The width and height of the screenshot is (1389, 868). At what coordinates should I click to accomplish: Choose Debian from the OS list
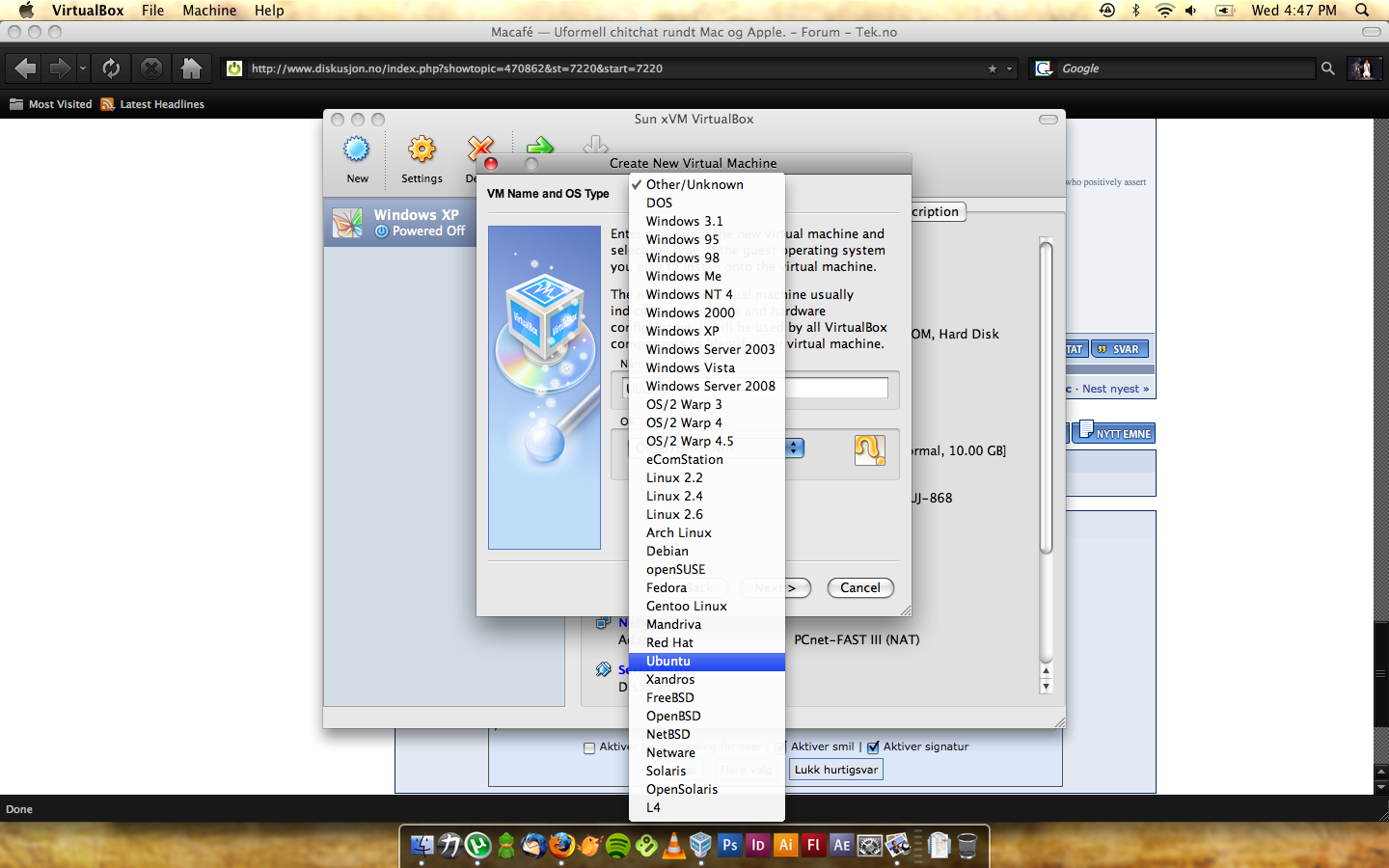click(707, 552)
